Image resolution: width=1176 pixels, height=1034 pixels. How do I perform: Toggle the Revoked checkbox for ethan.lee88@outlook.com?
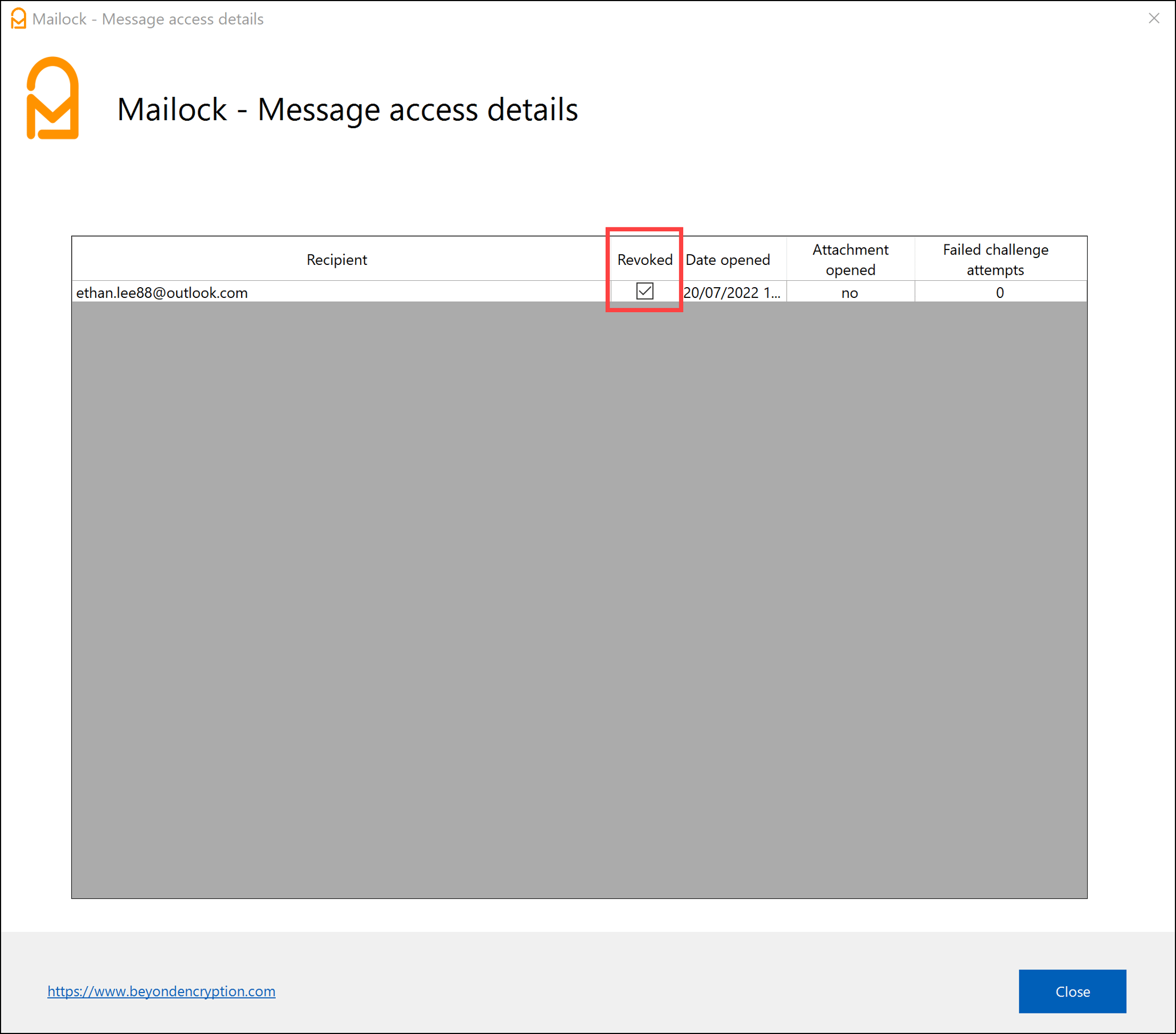tap(644, 292)
